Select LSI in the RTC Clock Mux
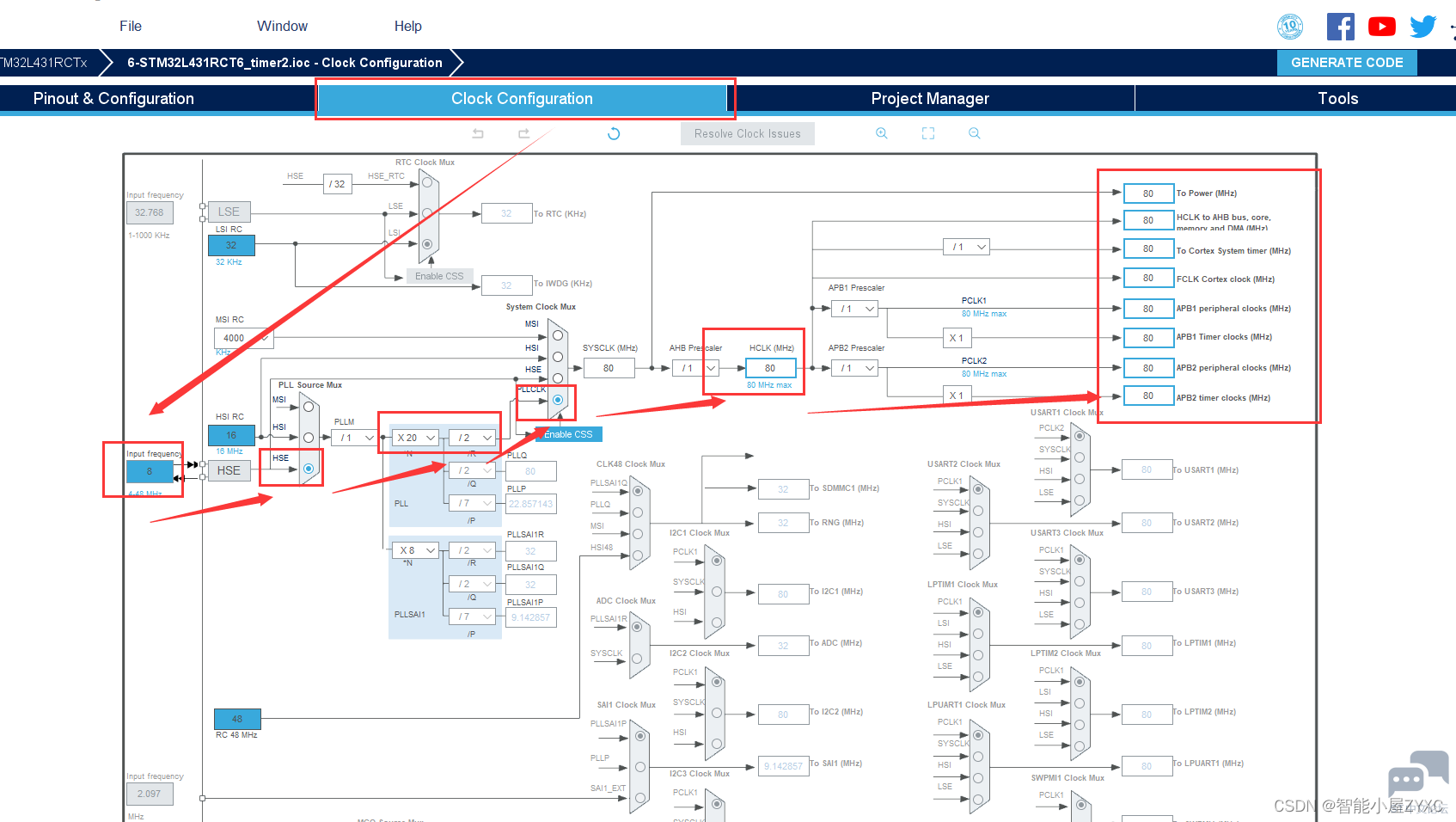The width and height of the screenshot is (1456, 822). [x=427, y=244]
